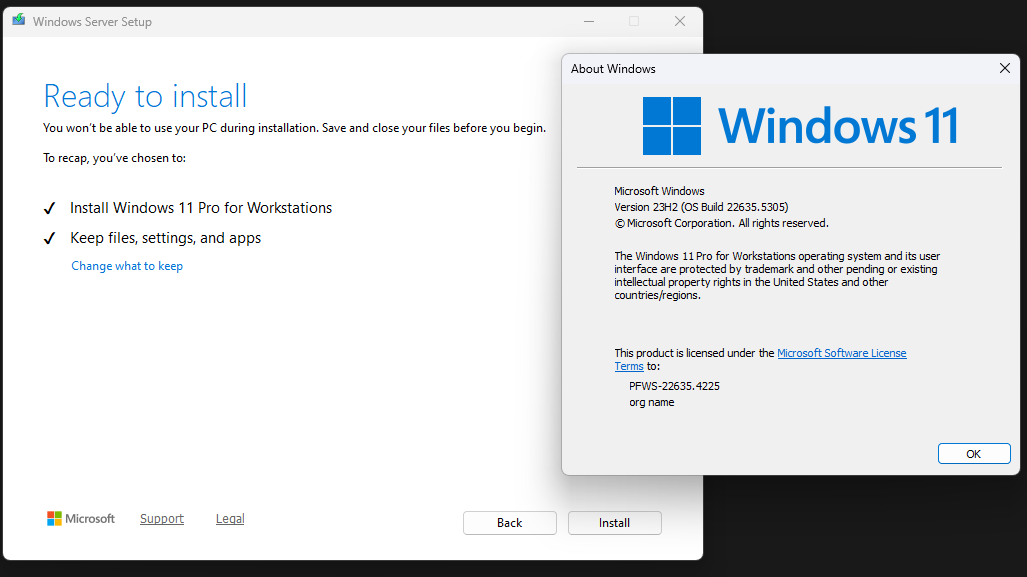Image resolution: width=1027 pixels, height=577 pixels.
Task: Click the 'Ready to install' heading
Action: coord(145,96)
